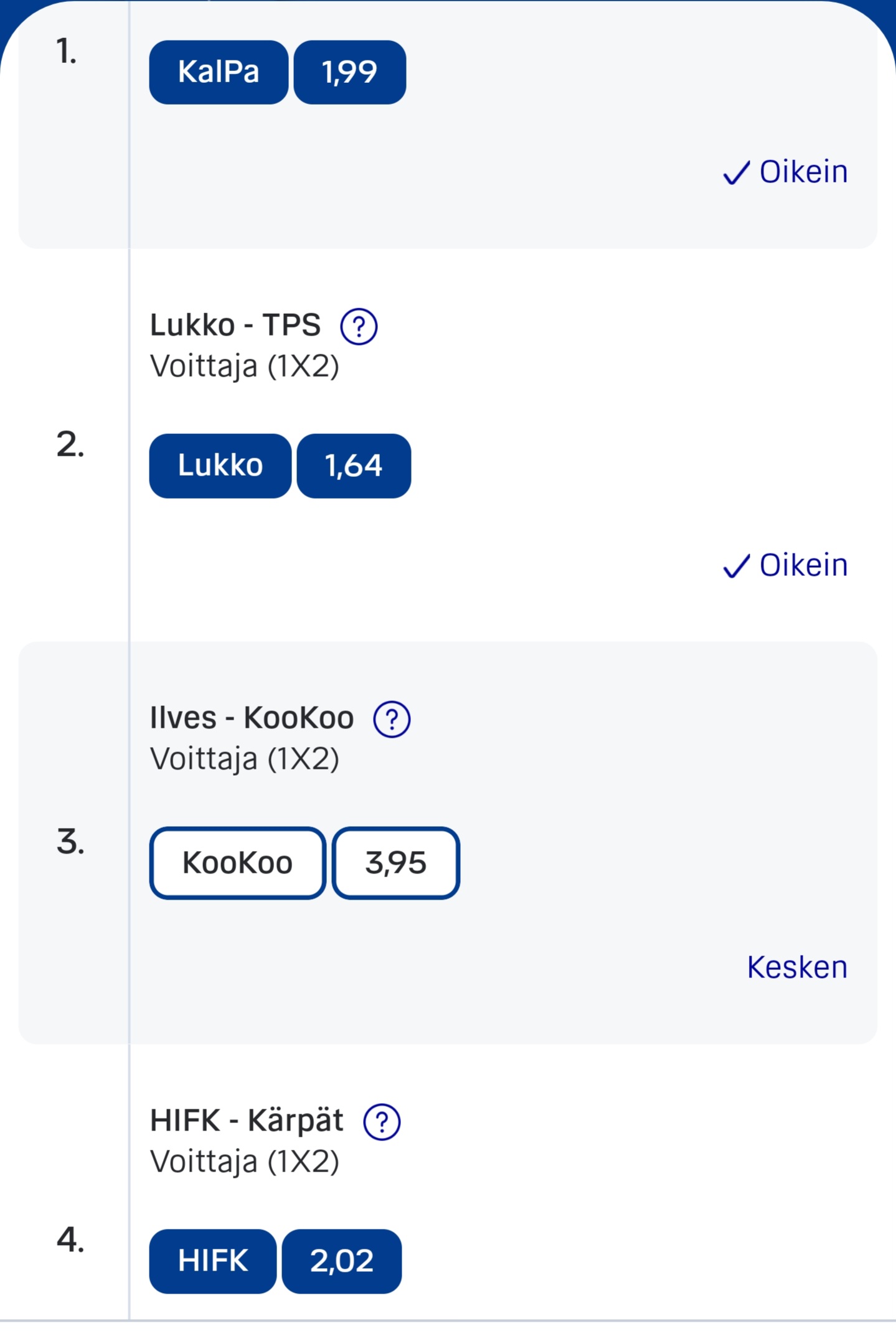Click the checkmark beside second Oikein
This screenshot has width=896, height=1331.
[736, 567]
